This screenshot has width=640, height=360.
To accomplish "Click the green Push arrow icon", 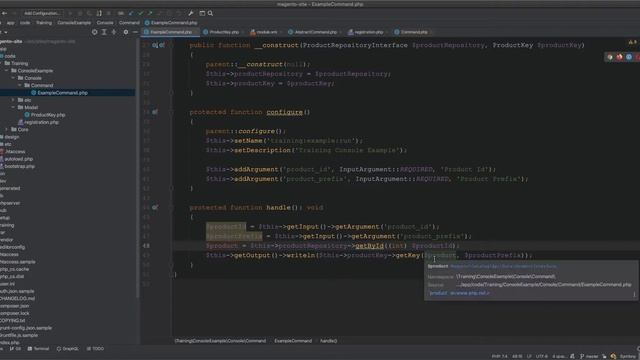I will point(150,13).
